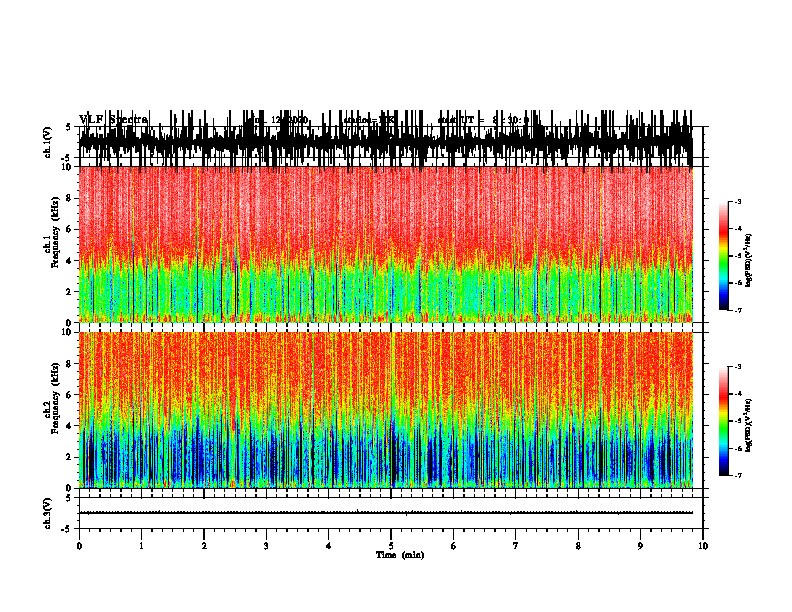792x612 pixels.
Task: Click the '-7' label on ch.1 colorbar
Action: click(738, 310)
